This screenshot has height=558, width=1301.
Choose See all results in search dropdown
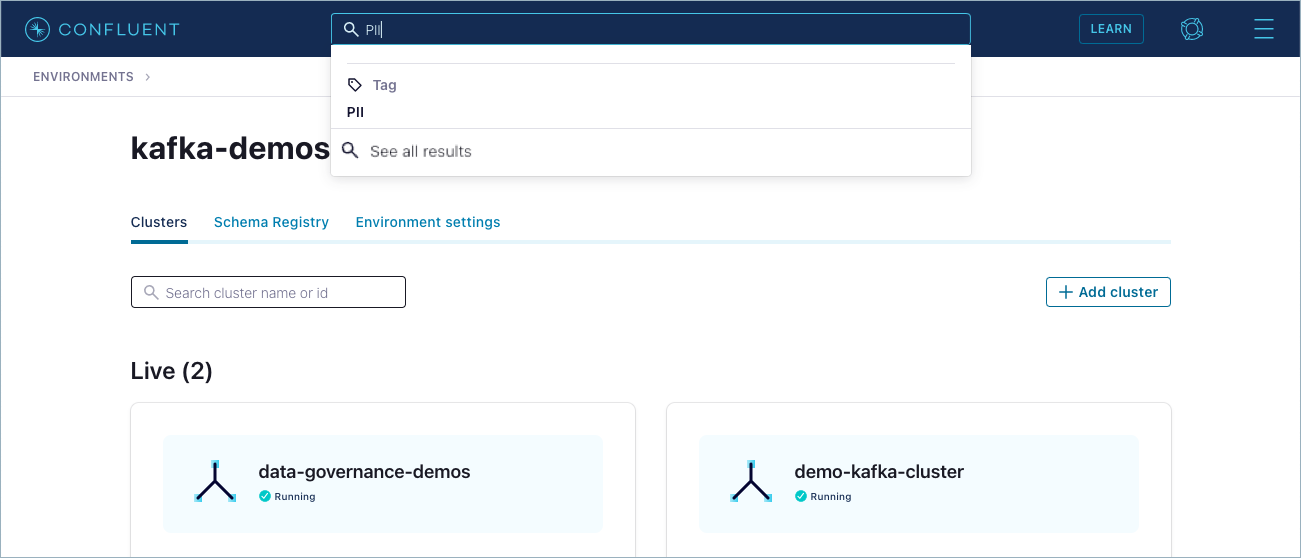(420, 152)
